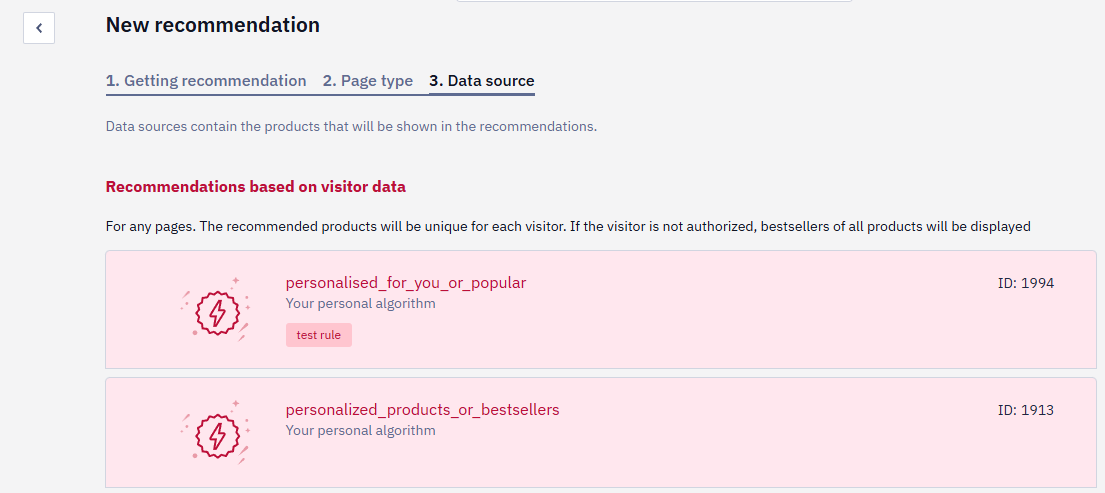Go back using the left chevron button
The width and height of the screenshot is (1105, 493).
[x=39, y=28]
